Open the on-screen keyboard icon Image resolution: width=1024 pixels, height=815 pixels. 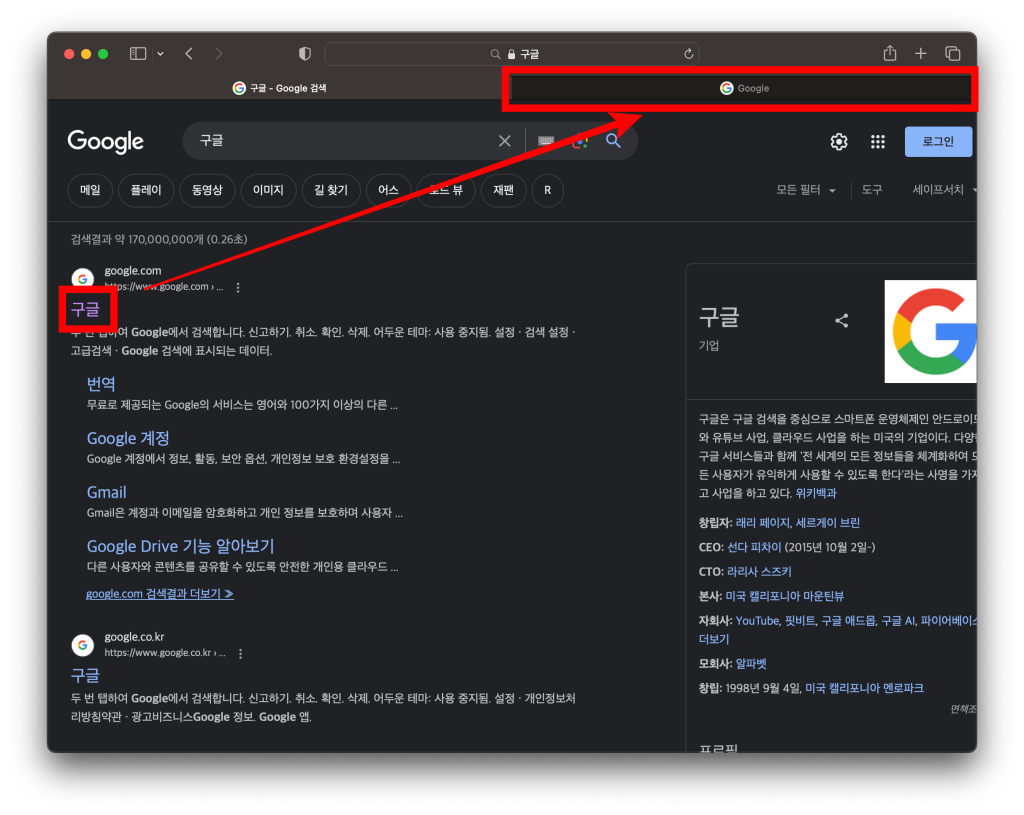(x=546, y=141)
